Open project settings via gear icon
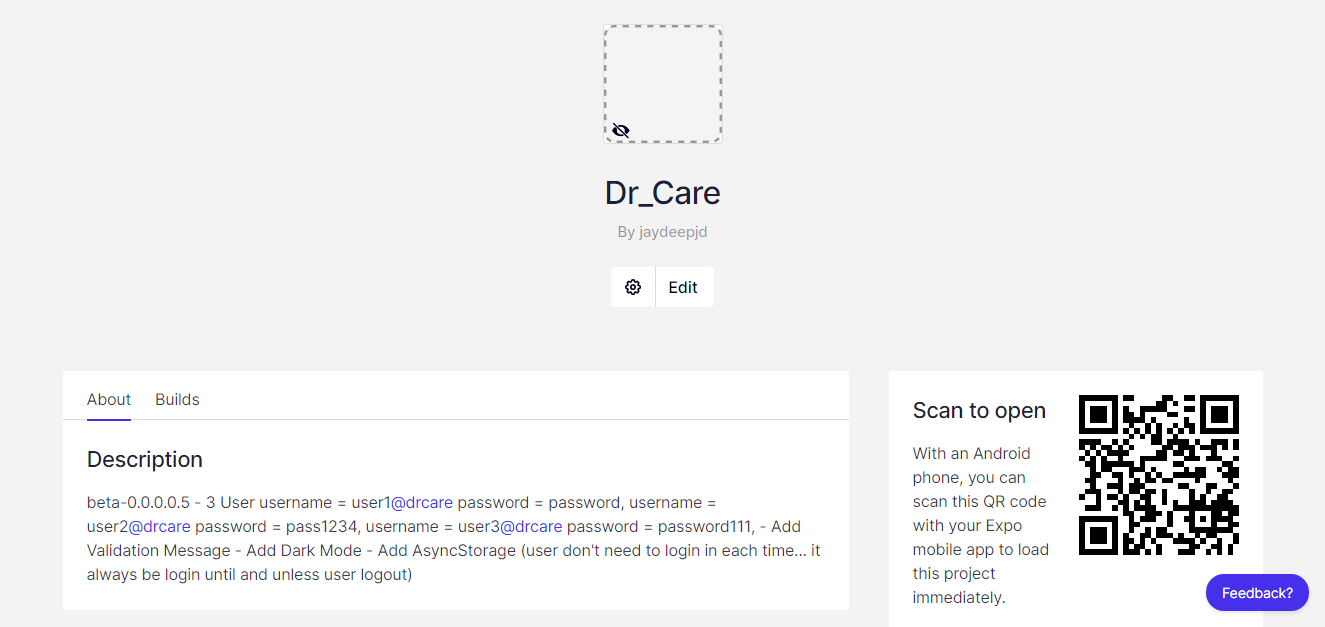The height and width of the screenshot is (627, 1325). [633, 287]
